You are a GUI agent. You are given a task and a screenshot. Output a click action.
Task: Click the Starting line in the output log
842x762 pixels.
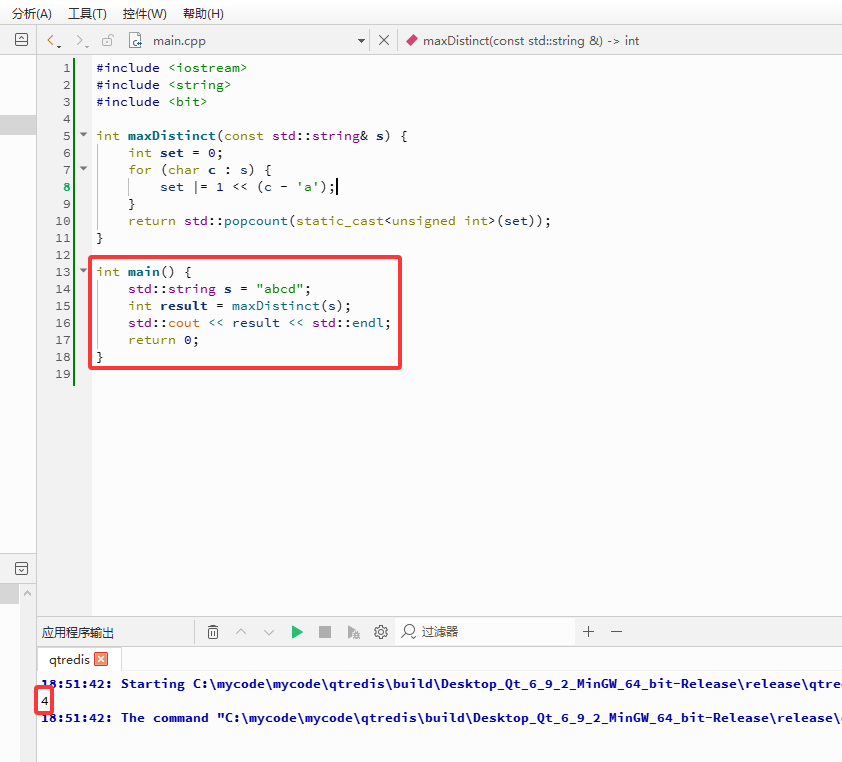coord(441,684)
